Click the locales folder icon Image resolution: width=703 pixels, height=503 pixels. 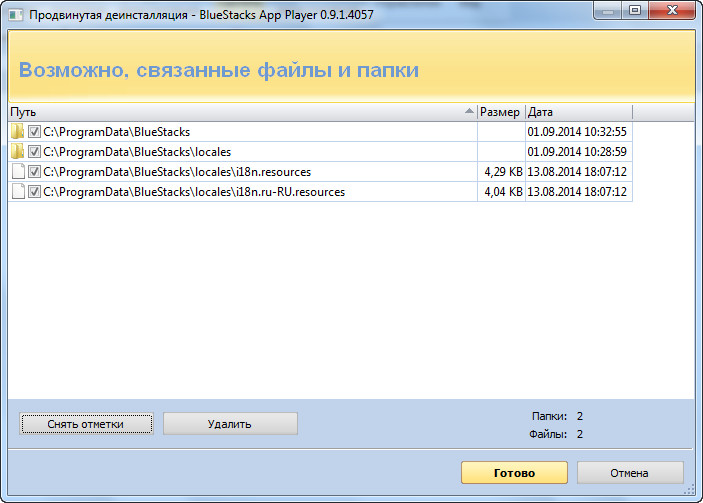pyautogui.click(x=17, y=152)
